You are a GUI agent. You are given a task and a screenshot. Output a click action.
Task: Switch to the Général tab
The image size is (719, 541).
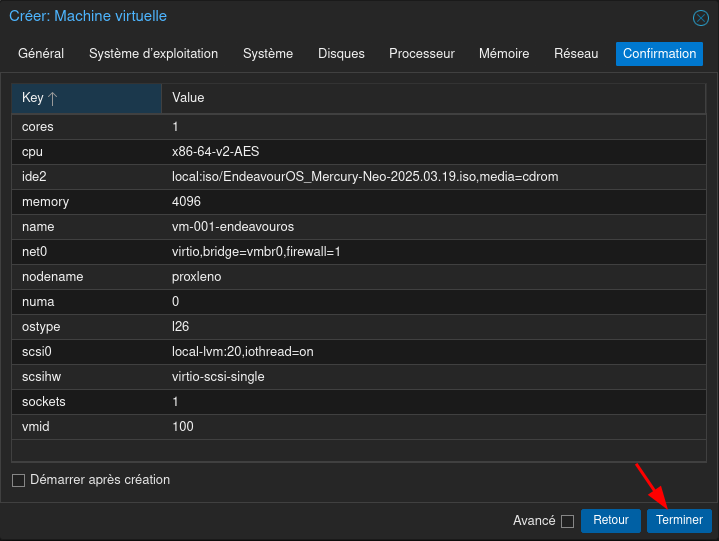click(41, 54)
